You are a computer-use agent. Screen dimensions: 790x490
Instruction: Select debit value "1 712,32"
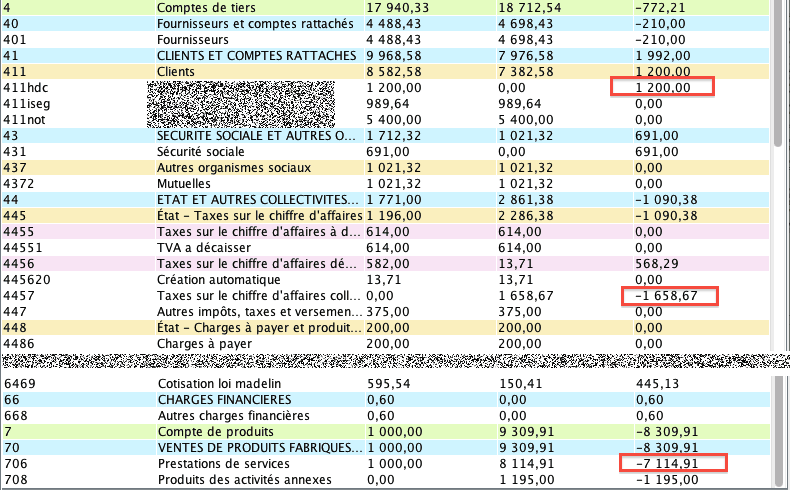[x=394, y=135]
